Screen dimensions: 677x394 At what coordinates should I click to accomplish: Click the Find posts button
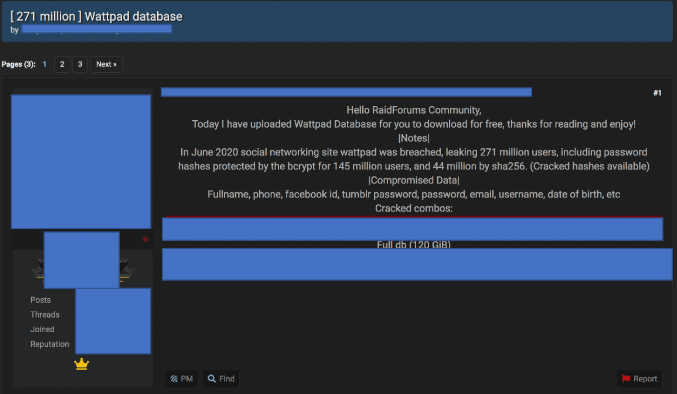221,378
